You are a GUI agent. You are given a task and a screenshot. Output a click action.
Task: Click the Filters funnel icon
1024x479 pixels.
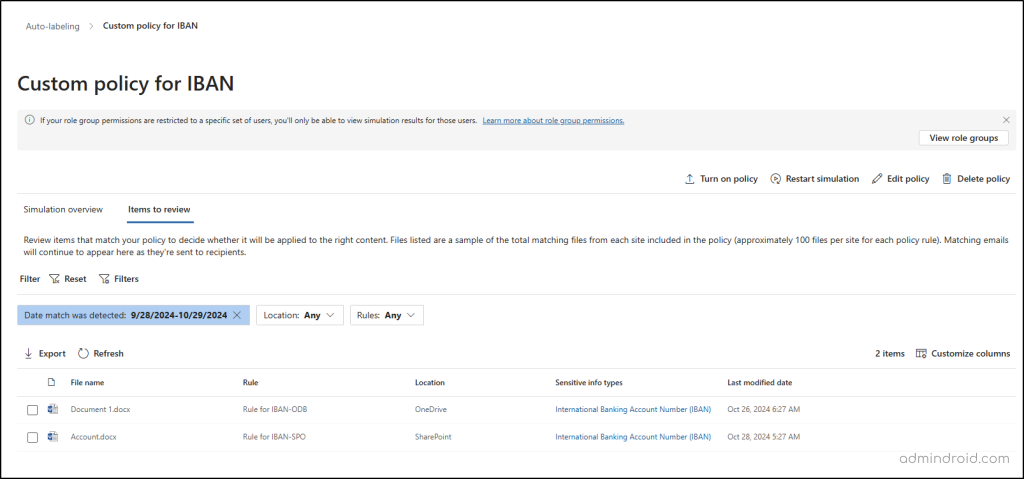click(103, 279)
